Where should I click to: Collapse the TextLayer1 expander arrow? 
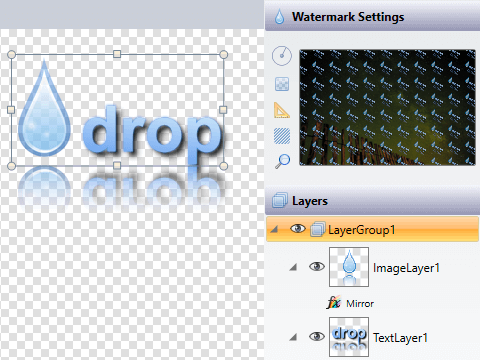(293, 337)
